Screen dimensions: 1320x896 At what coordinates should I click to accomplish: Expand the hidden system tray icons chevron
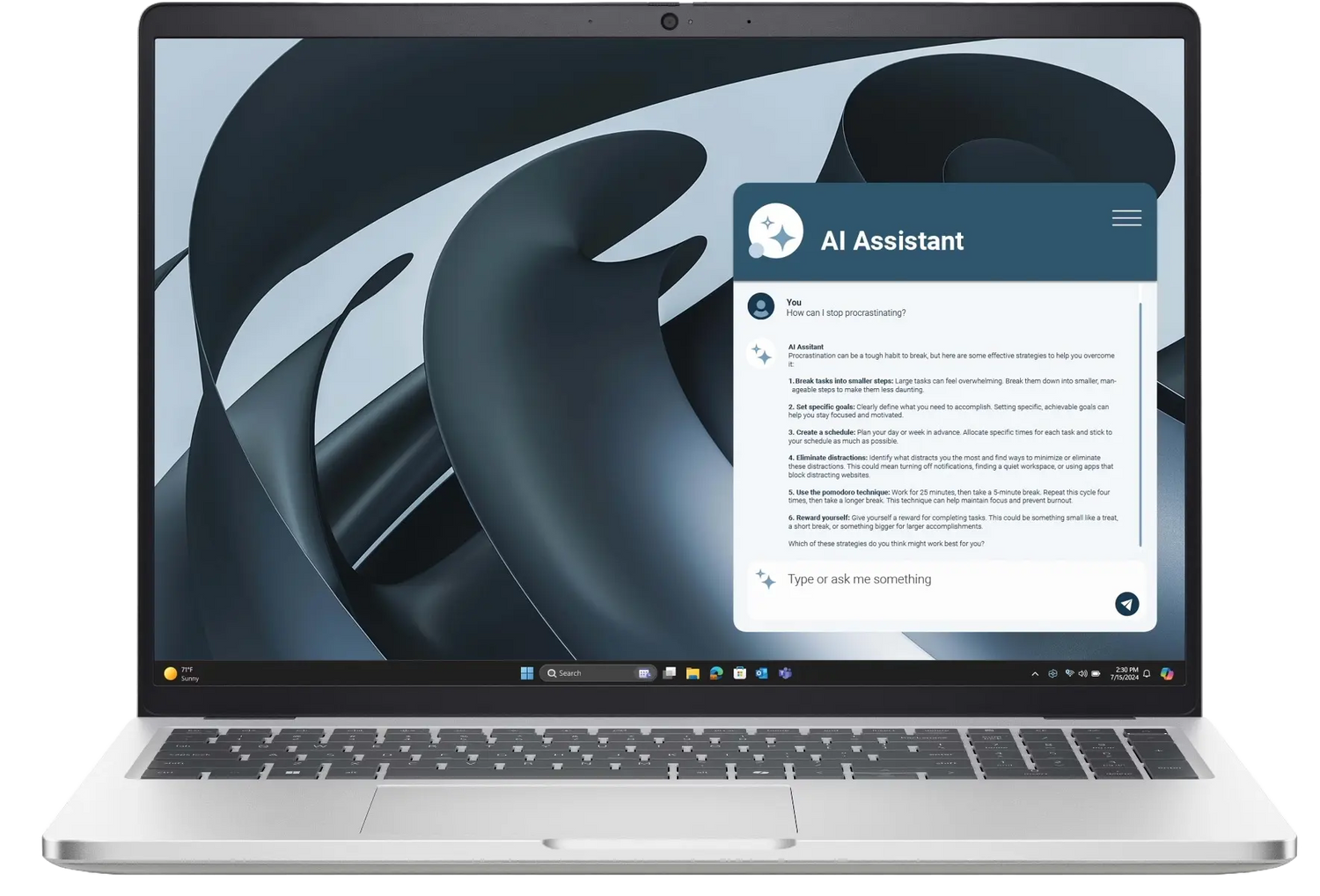(x=1035, y=674)
